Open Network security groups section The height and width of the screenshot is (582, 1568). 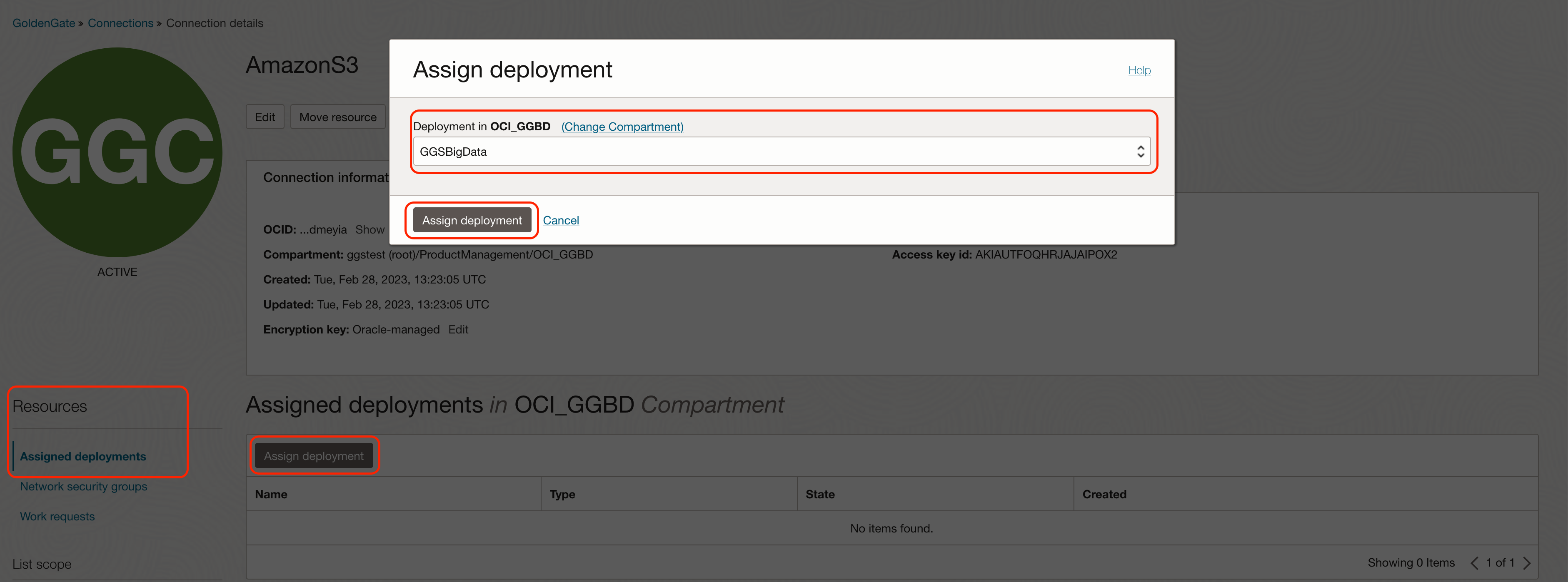[83, 487]
